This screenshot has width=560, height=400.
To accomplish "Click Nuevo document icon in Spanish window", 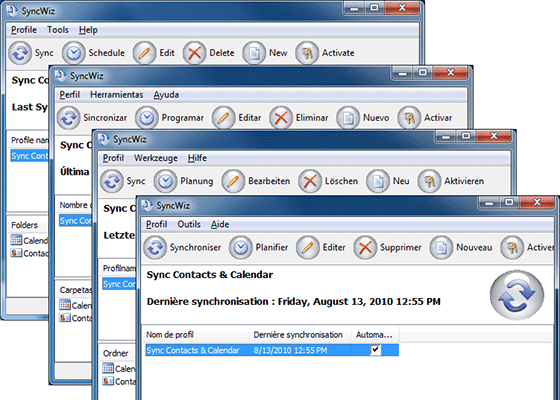I will [x=348, y=118].
